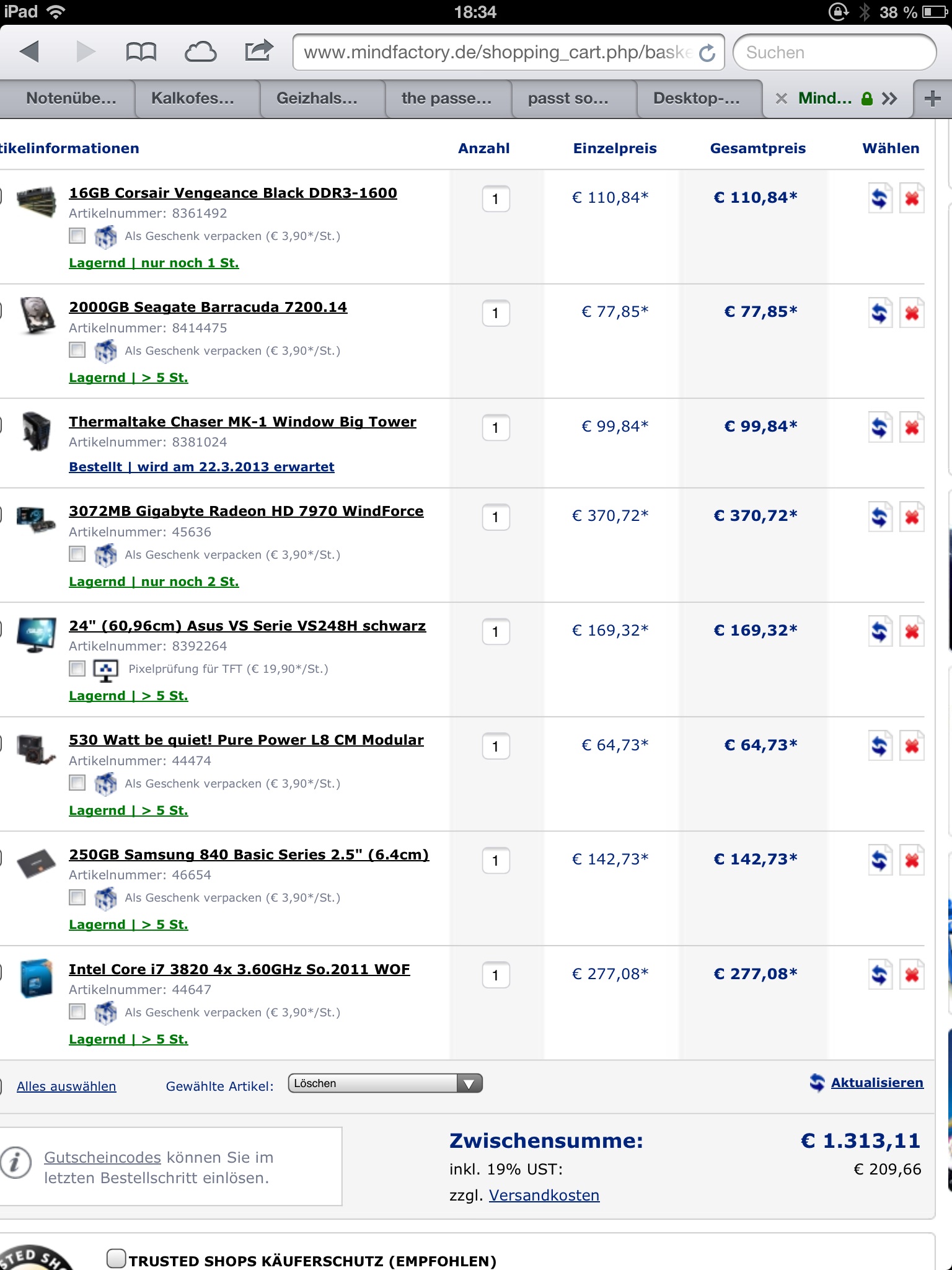
Task: Switch to the Desktop- tab
Action: point(696,99)
